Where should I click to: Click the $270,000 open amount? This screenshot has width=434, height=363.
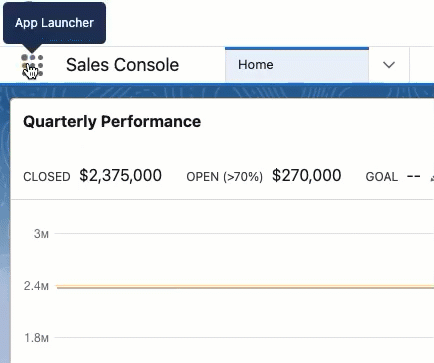point(306,175)
